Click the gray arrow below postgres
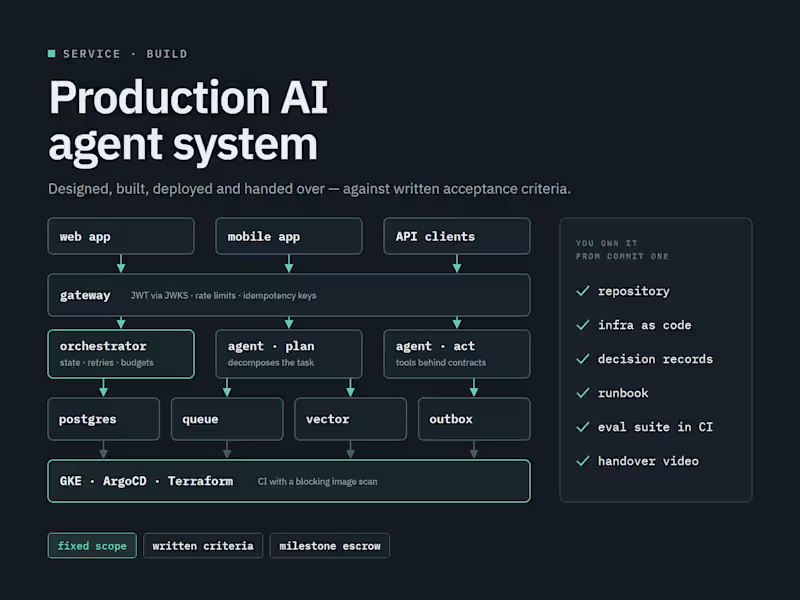 click(x=104, y=450)
